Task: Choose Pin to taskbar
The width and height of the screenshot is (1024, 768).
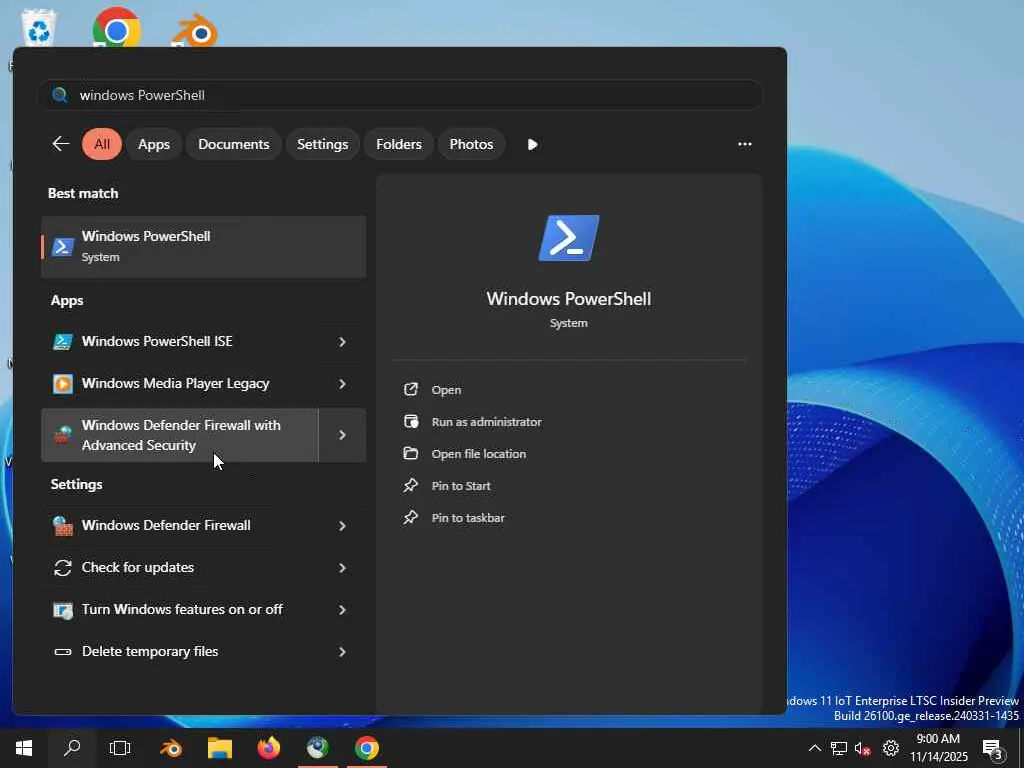Action: 468,518
